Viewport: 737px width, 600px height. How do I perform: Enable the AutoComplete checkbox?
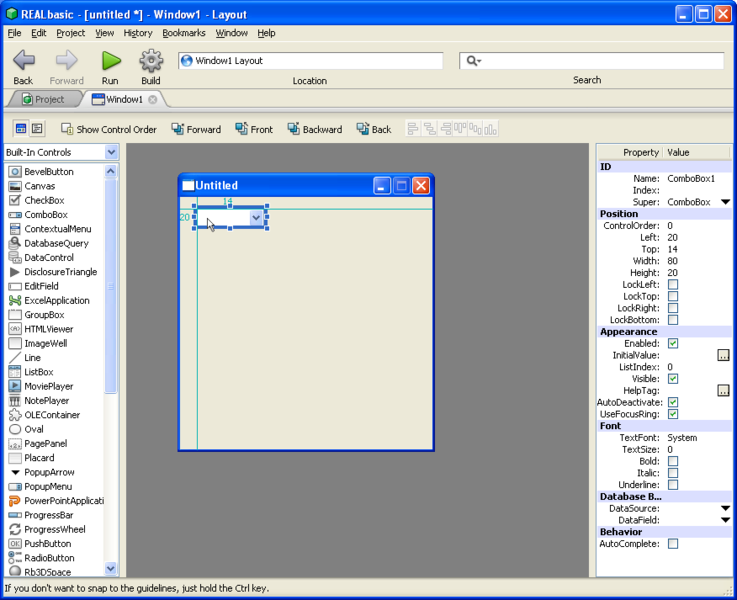coord(673,544)
